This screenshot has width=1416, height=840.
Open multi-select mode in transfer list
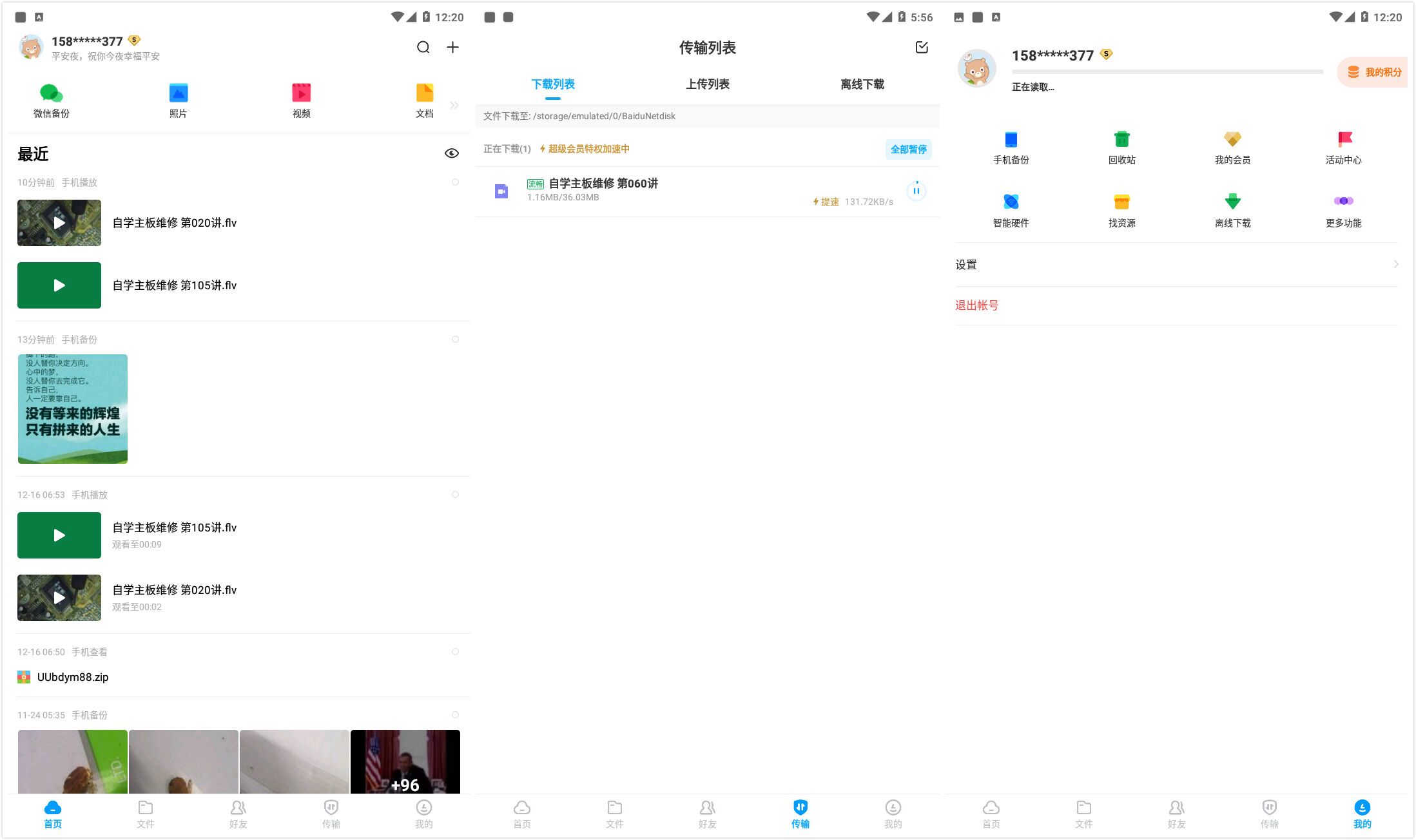pyautogui.click(x=922, y=47)
